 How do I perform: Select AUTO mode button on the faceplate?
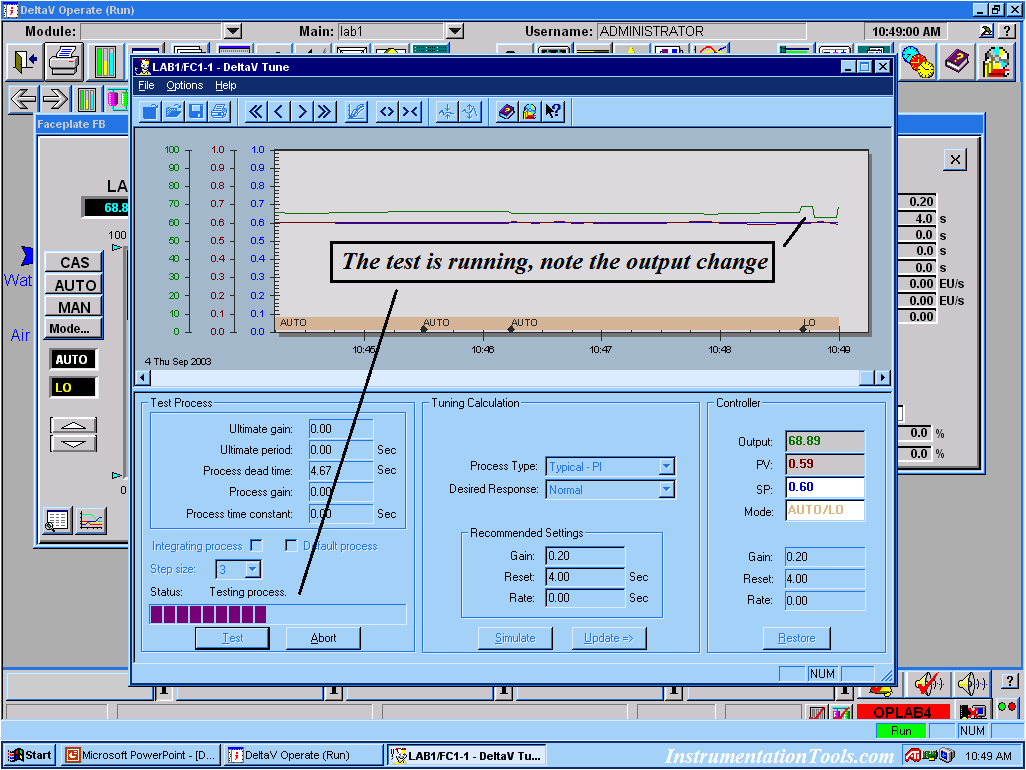point(74,285)
